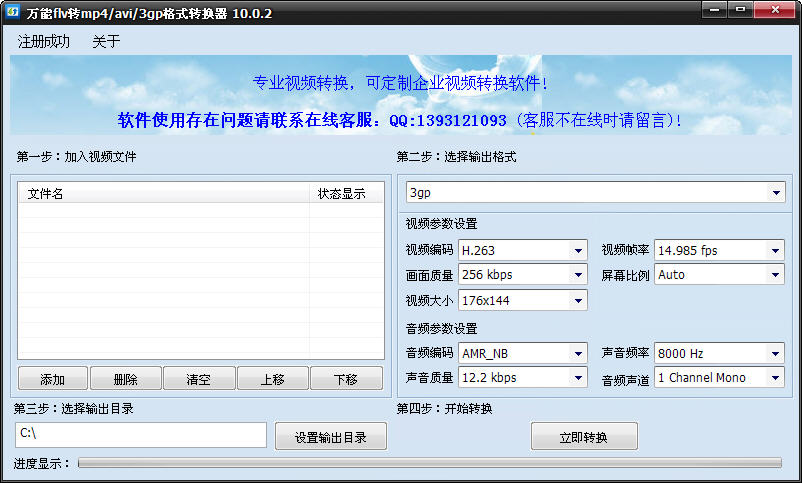Screen dimensions: 802x483
Task: Click the 添加 button to add video
Action: pos(53,379)
